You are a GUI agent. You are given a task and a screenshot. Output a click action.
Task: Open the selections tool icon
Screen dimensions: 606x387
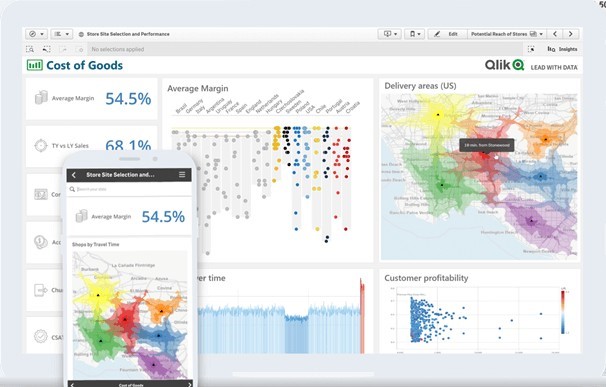531,49
